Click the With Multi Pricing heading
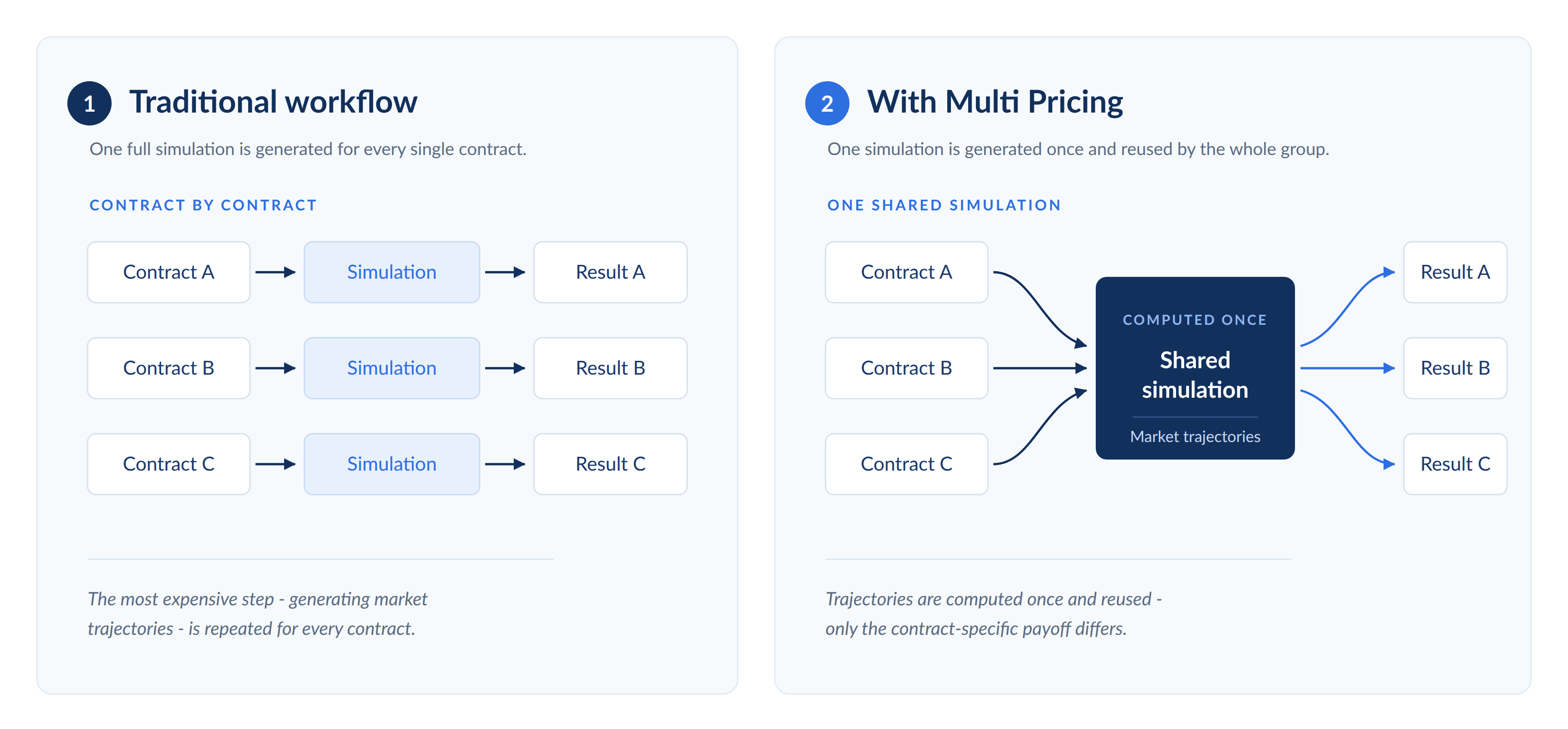Screen dimensions: 1568x729 click(995, 102)
